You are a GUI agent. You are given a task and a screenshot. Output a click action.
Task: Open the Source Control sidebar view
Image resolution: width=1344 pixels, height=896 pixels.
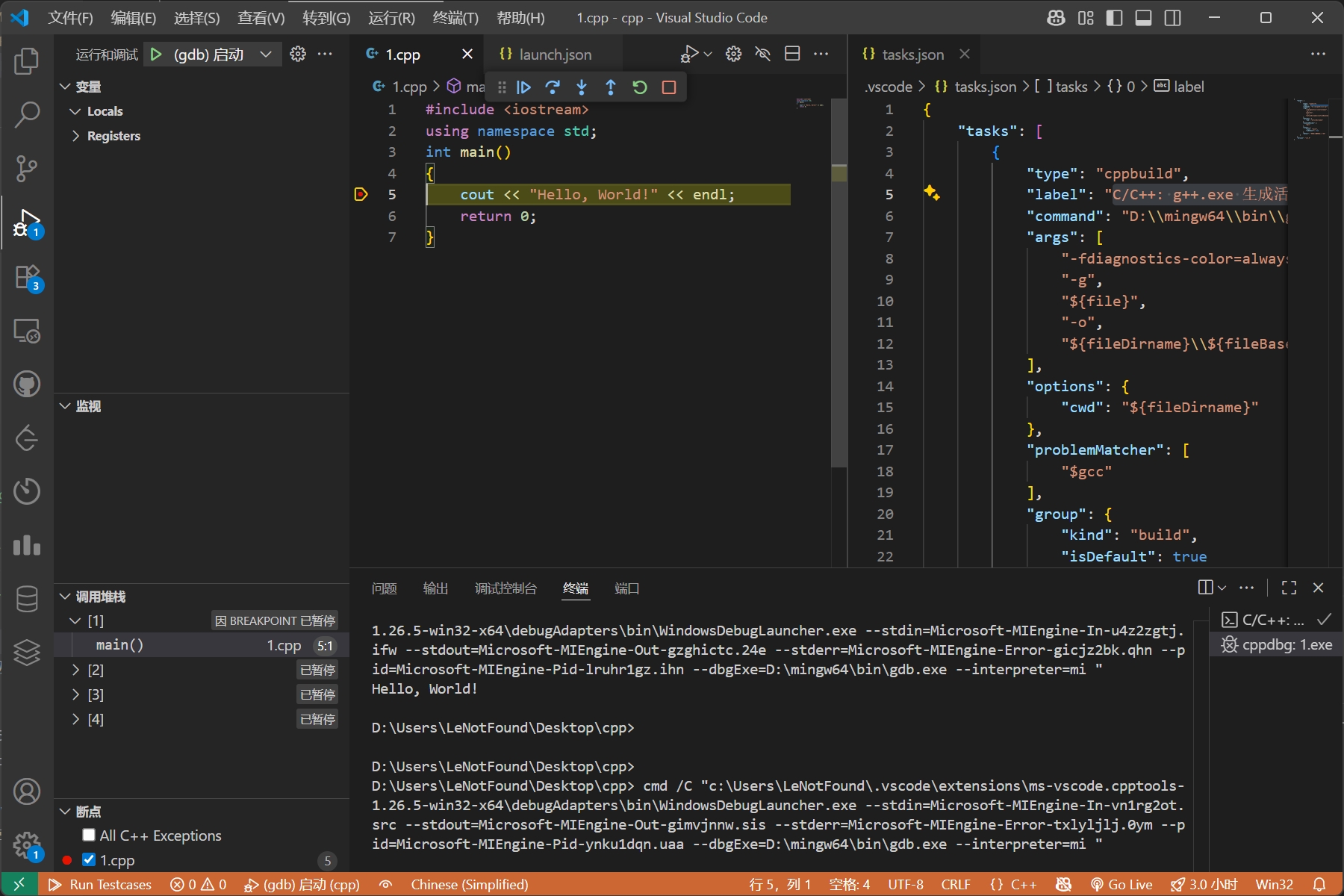coord(27,168)
